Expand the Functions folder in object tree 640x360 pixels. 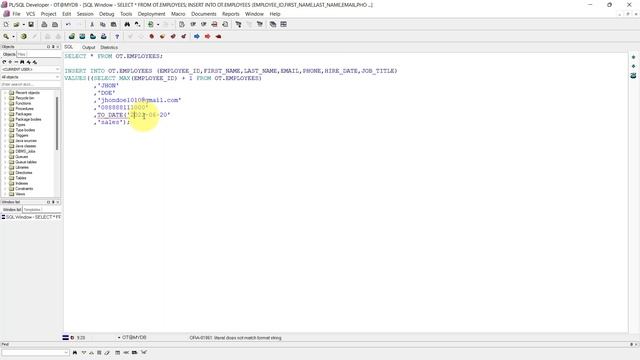[x=5, y=103]
